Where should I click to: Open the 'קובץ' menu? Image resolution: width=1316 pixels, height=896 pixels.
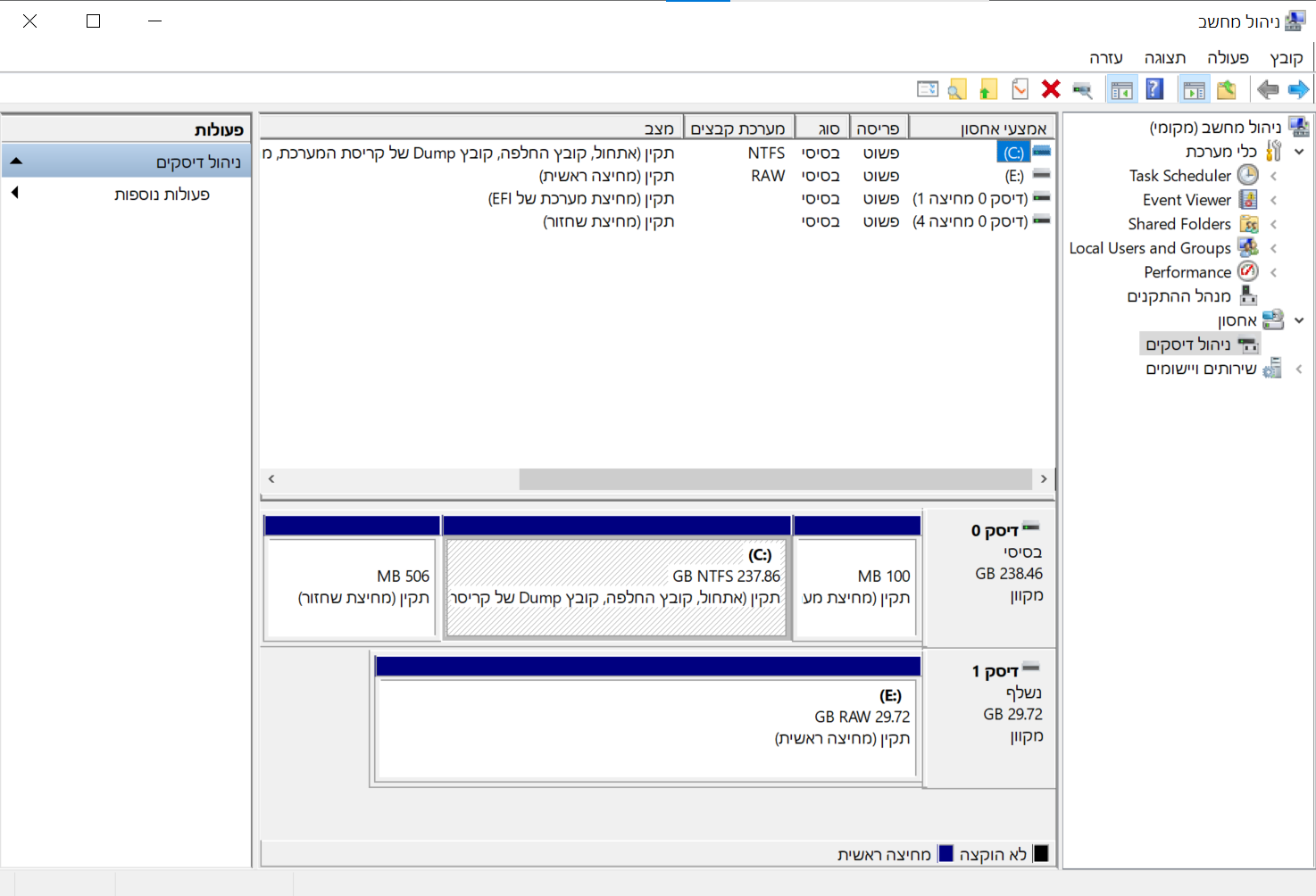pyautogui.click(x=1287, y=58)
